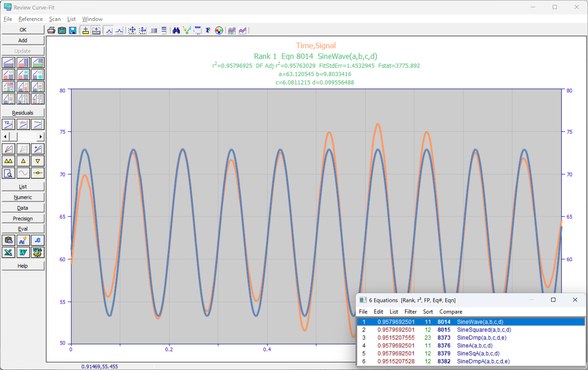Maximize the 6 Equations window
The width and height of the screenshot is (588, 370).
[x=553, y=300]
